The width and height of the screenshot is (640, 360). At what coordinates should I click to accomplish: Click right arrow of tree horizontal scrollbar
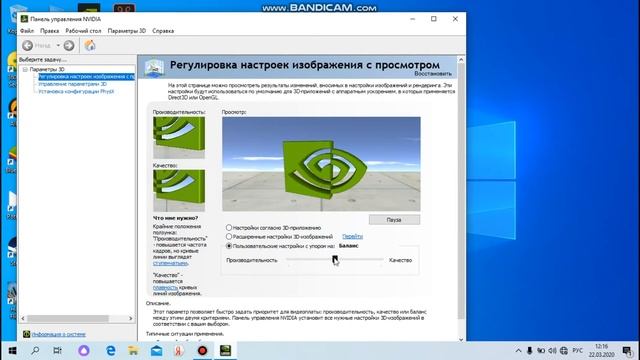[131, 318]
